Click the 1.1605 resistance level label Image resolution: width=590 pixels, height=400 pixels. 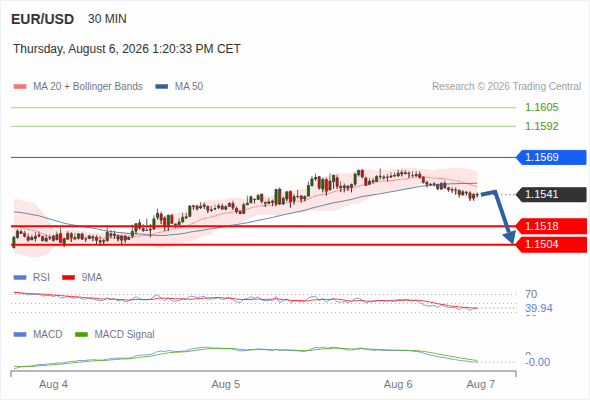coord(541,108)
